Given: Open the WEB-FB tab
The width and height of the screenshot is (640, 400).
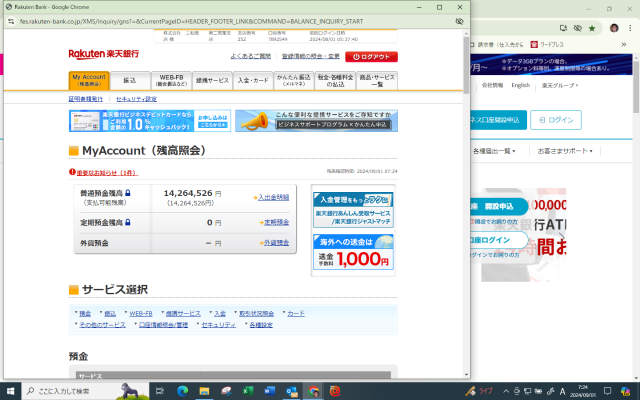Looking at the screenshot, I should pyautogui.click(x=171, y=80).
